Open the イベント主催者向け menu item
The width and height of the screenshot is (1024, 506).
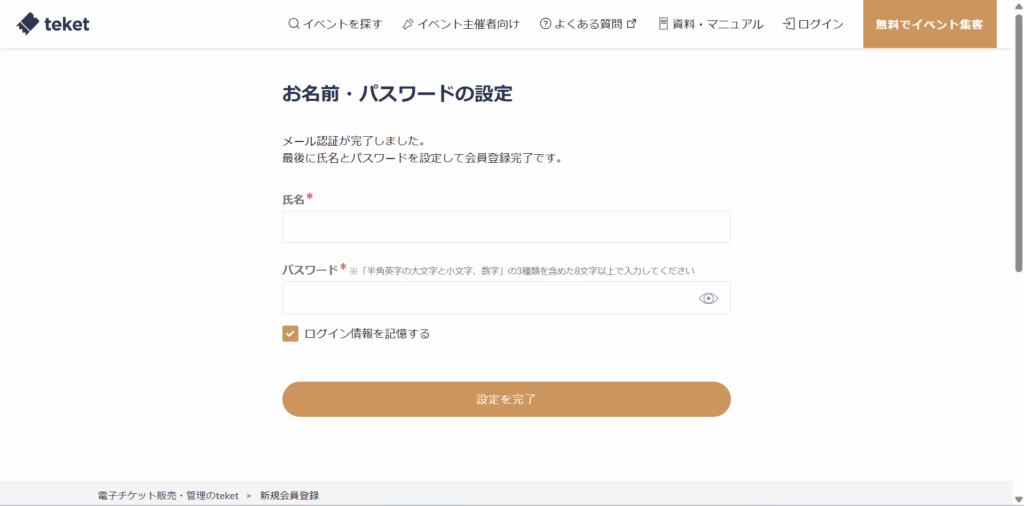(468, 24)
